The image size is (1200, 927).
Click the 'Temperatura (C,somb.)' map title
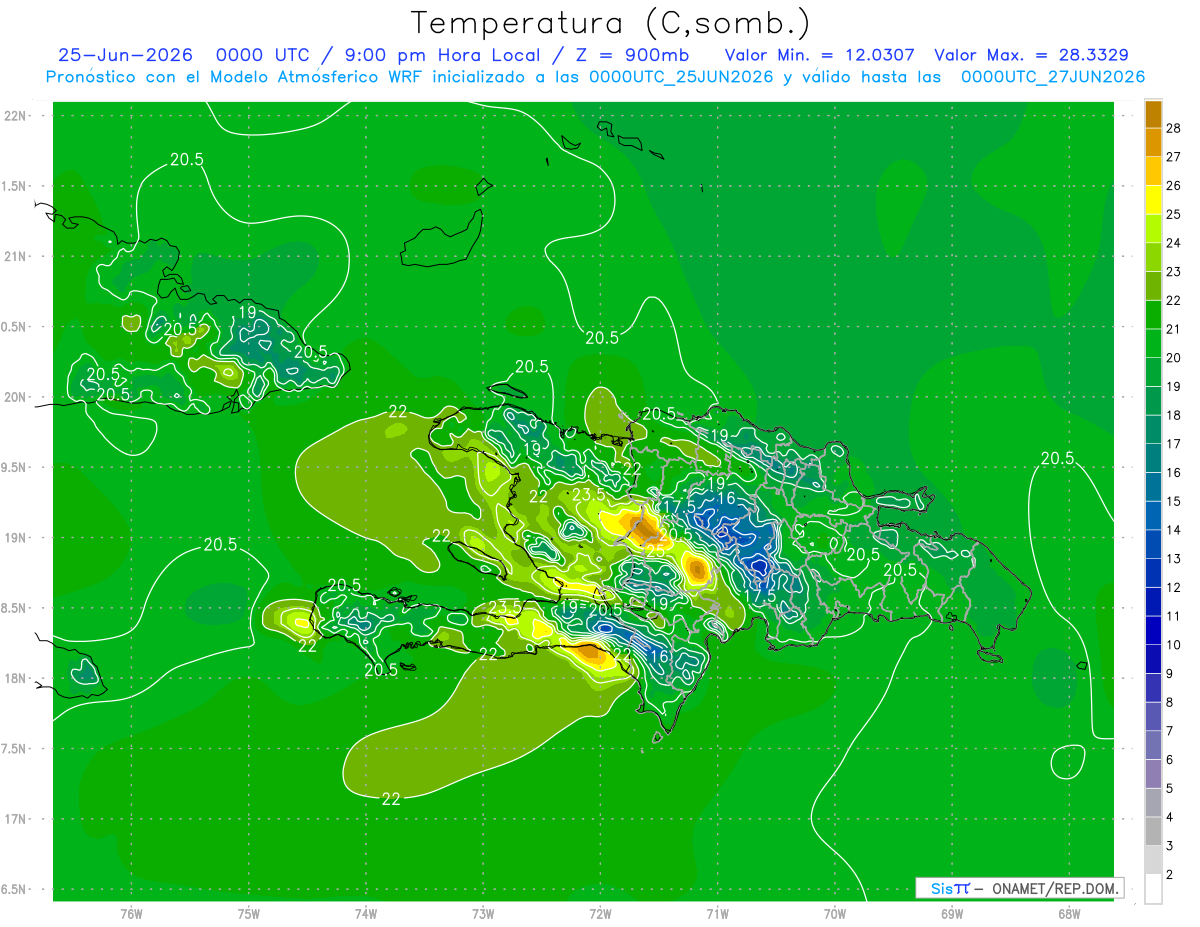tap(610, 22)
